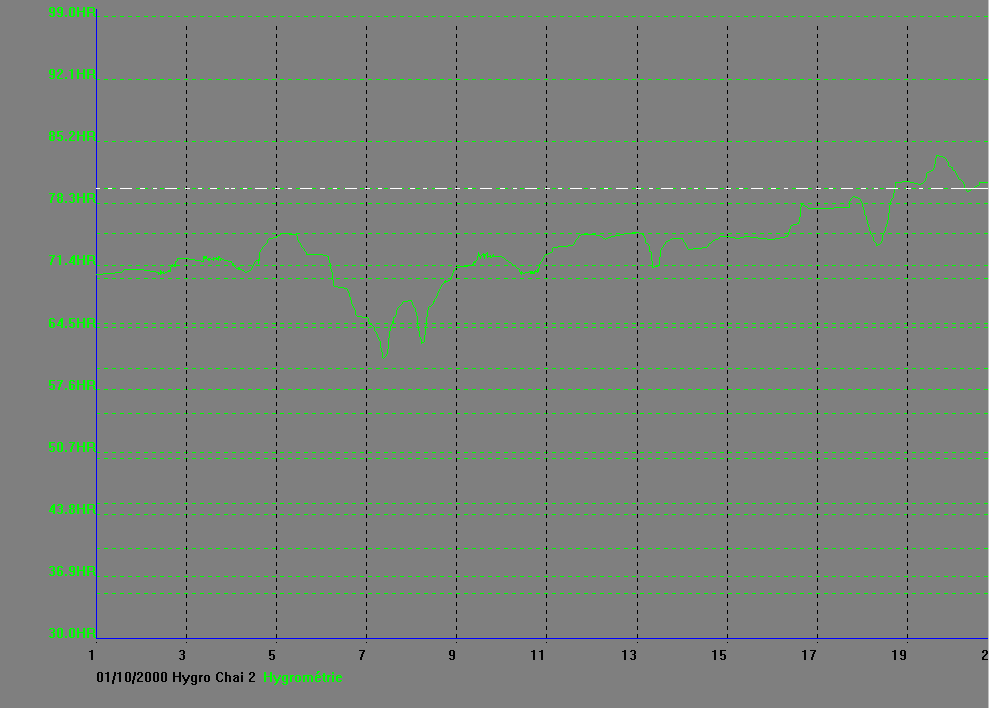Image resolution: width=990 pixels, height=708 pixels.
Task: Click the 36.9HR axis label
Action: pos(72,571)
